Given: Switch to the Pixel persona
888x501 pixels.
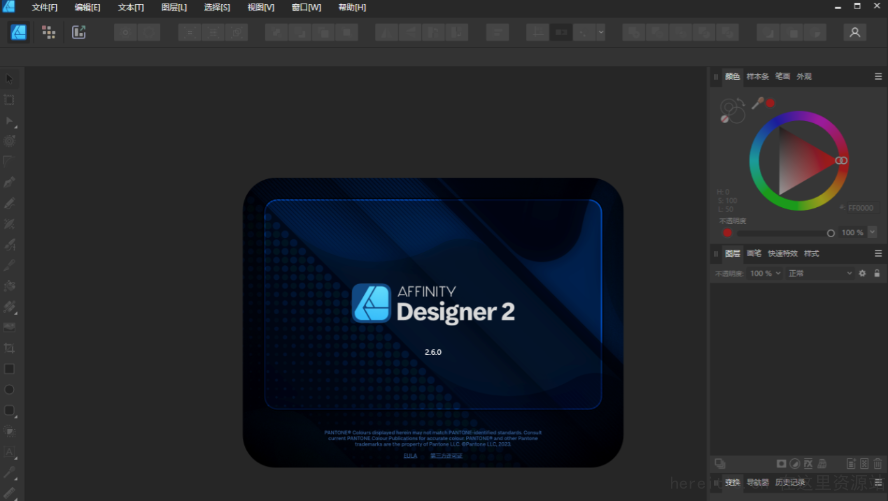Looking at the screenshot, I should point(49,32).
